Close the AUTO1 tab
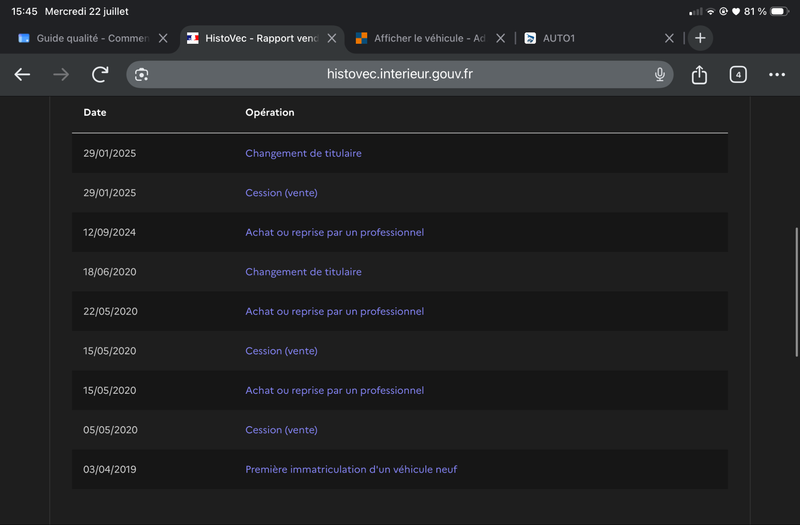The width and height of the screenshot is (800, 525). tap(669, 38)
